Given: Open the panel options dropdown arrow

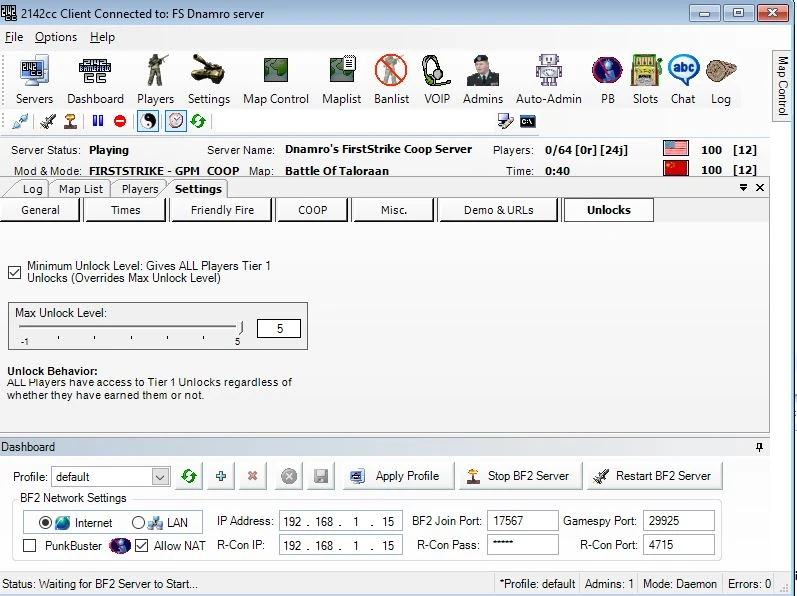Looking at the screenshot, I should pos(743,188).
